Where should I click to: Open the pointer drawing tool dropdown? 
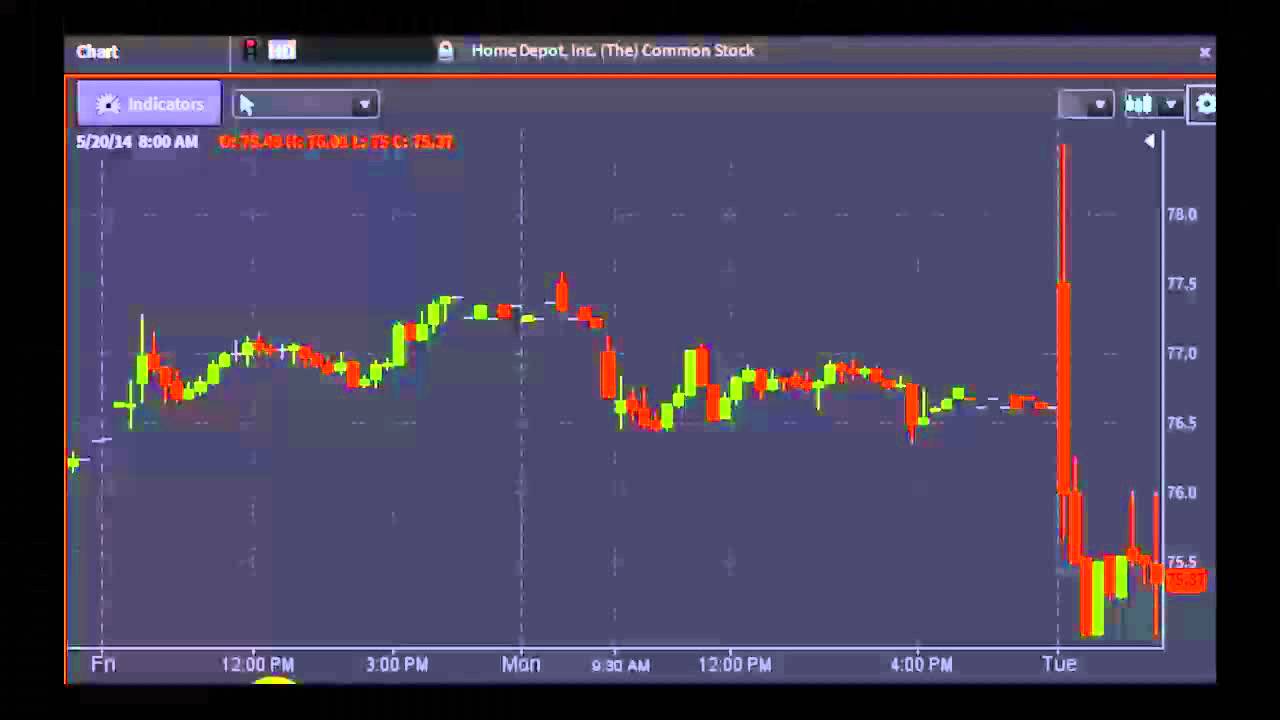pyautogui.click(x=364, y=104)
